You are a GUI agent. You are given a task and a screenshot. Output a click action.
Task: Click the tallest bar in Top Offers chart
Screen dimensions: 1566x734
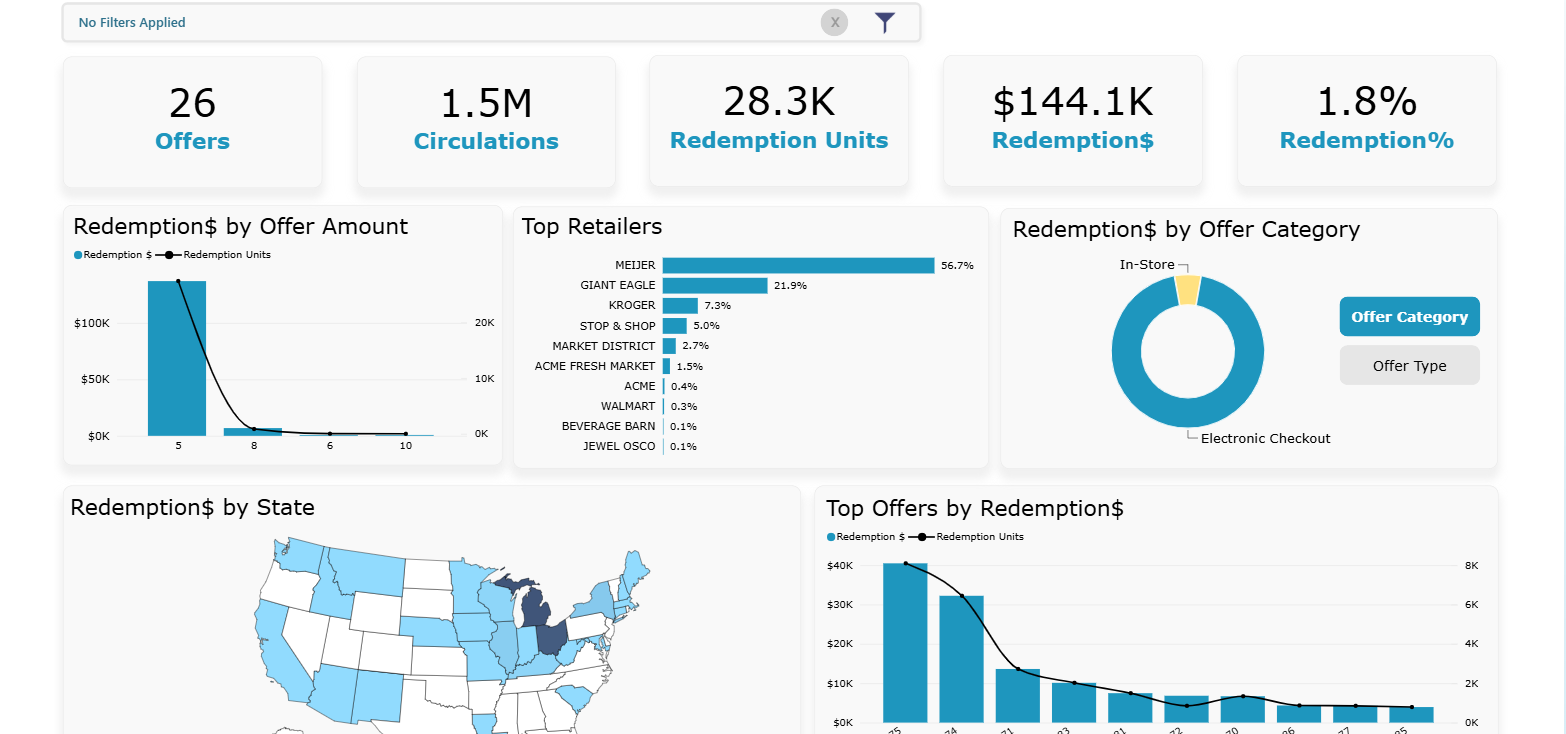905,643
